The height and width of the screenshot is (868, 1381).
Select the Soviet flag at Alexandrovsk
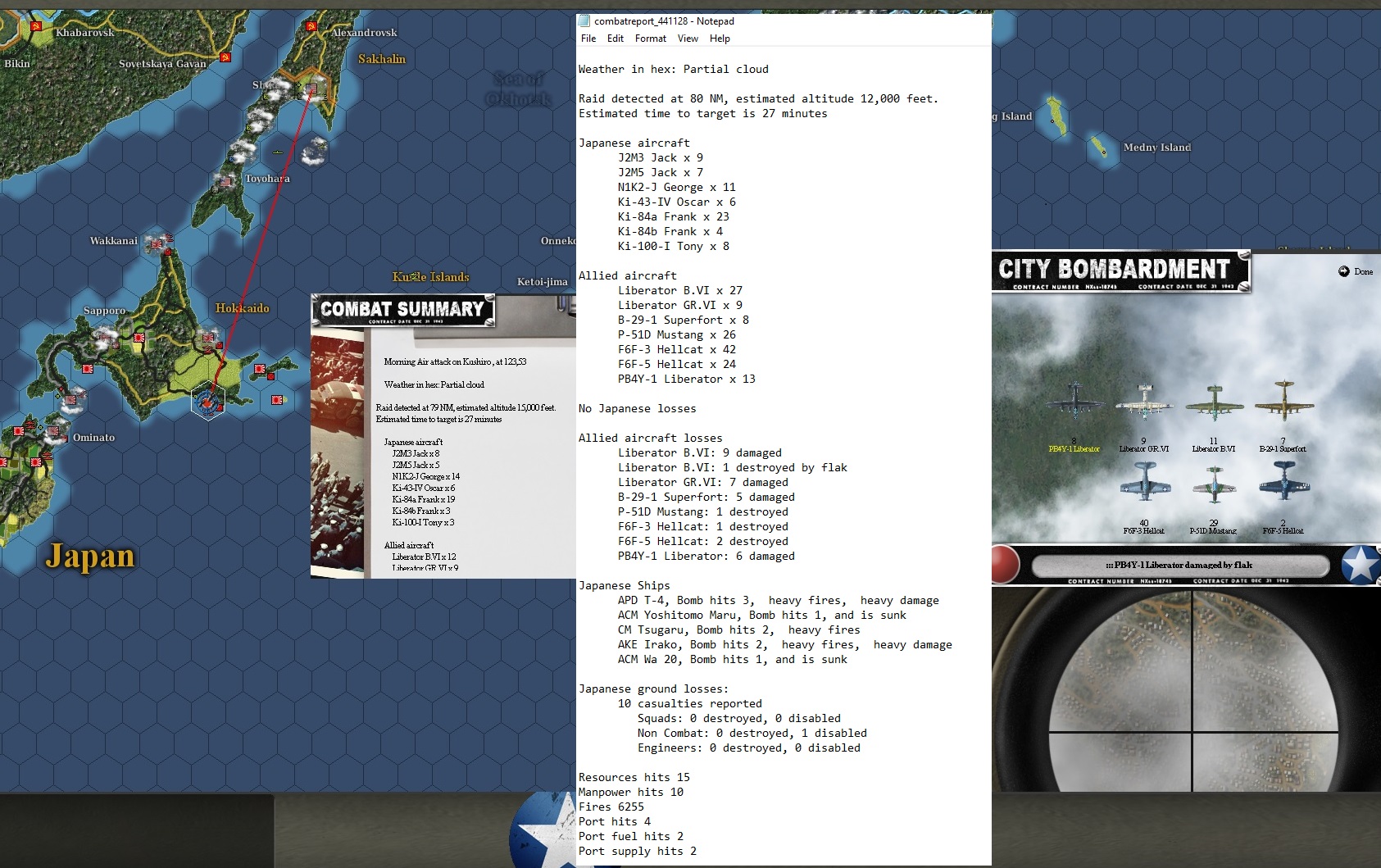(x=311, y=27)
